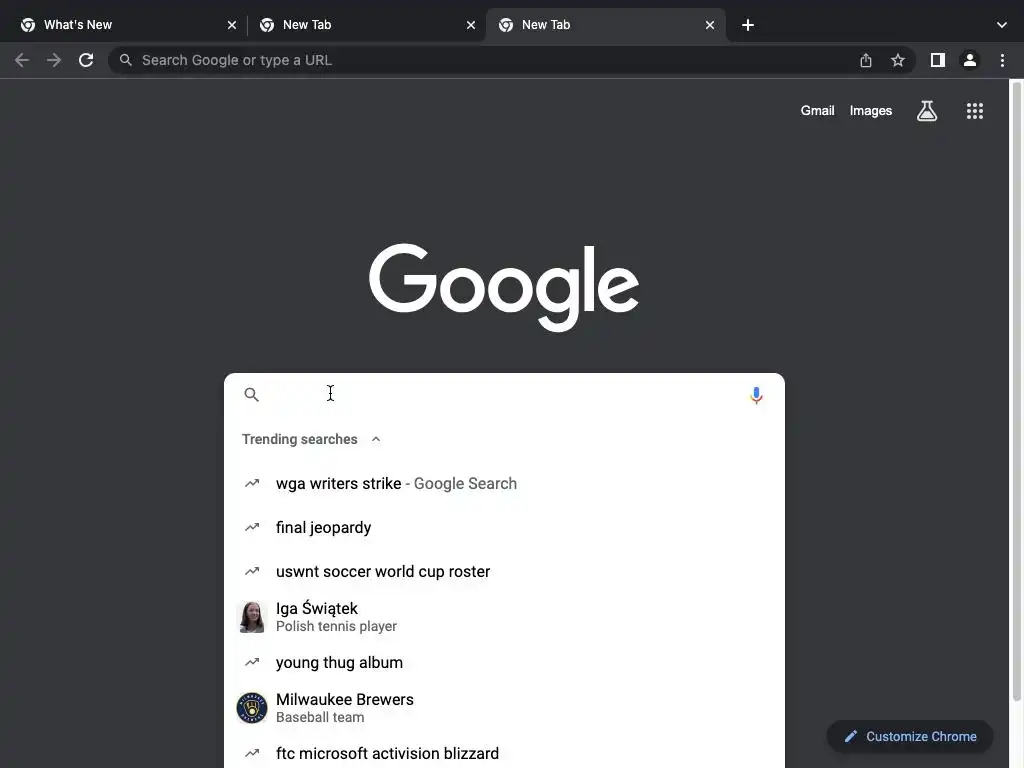Open a new tab with plus button
1024x768 pixels.
[x=748, y=25]
